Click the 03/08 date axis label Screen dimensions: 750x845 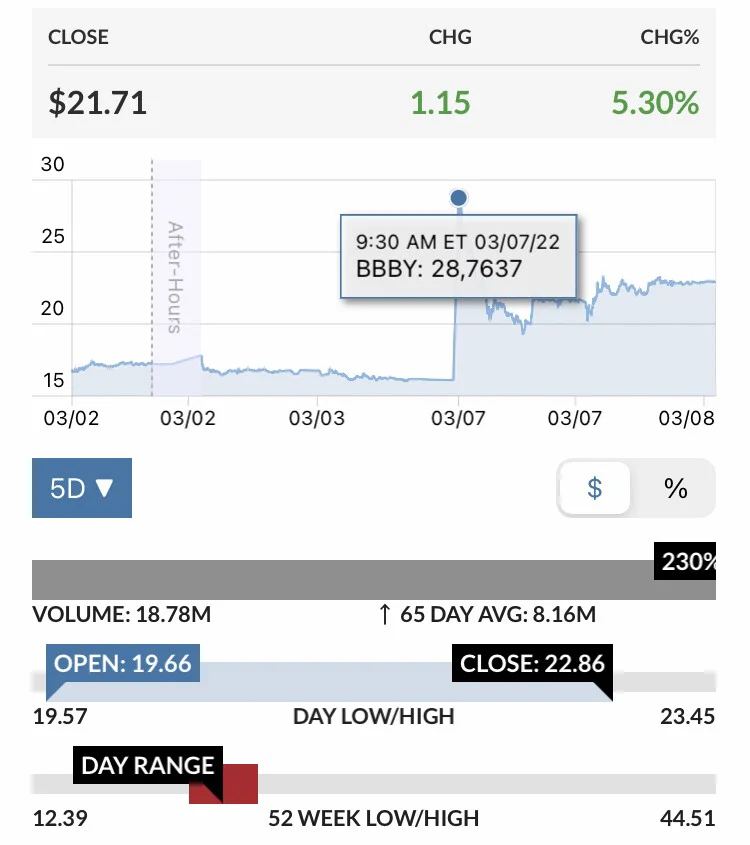[x=686, y=418]
